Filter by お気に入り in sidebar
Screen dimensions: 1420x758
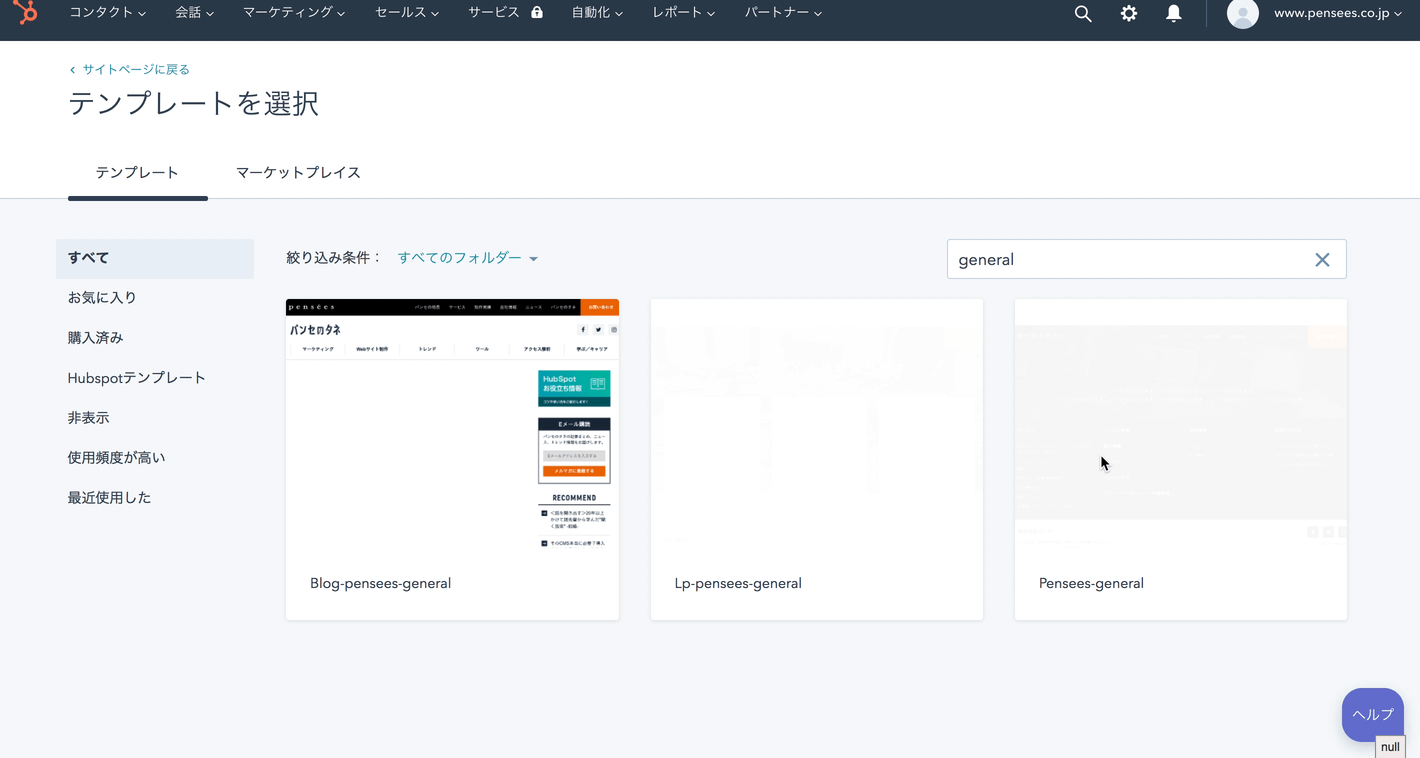pyautogui.click(x=102, y=298)
